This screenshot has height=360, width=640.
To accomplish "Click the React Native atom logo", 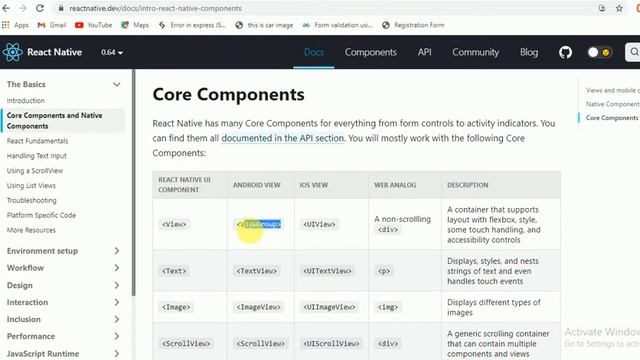I will [x=13, y=52].
